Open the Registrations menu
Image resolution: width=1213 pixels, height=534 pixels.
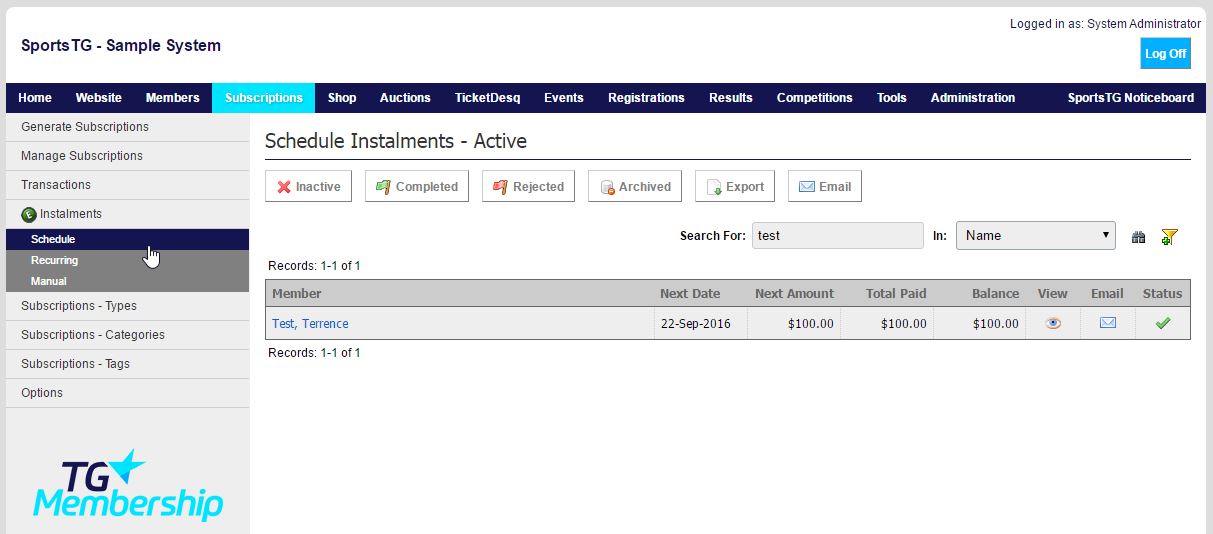[646, 98]
